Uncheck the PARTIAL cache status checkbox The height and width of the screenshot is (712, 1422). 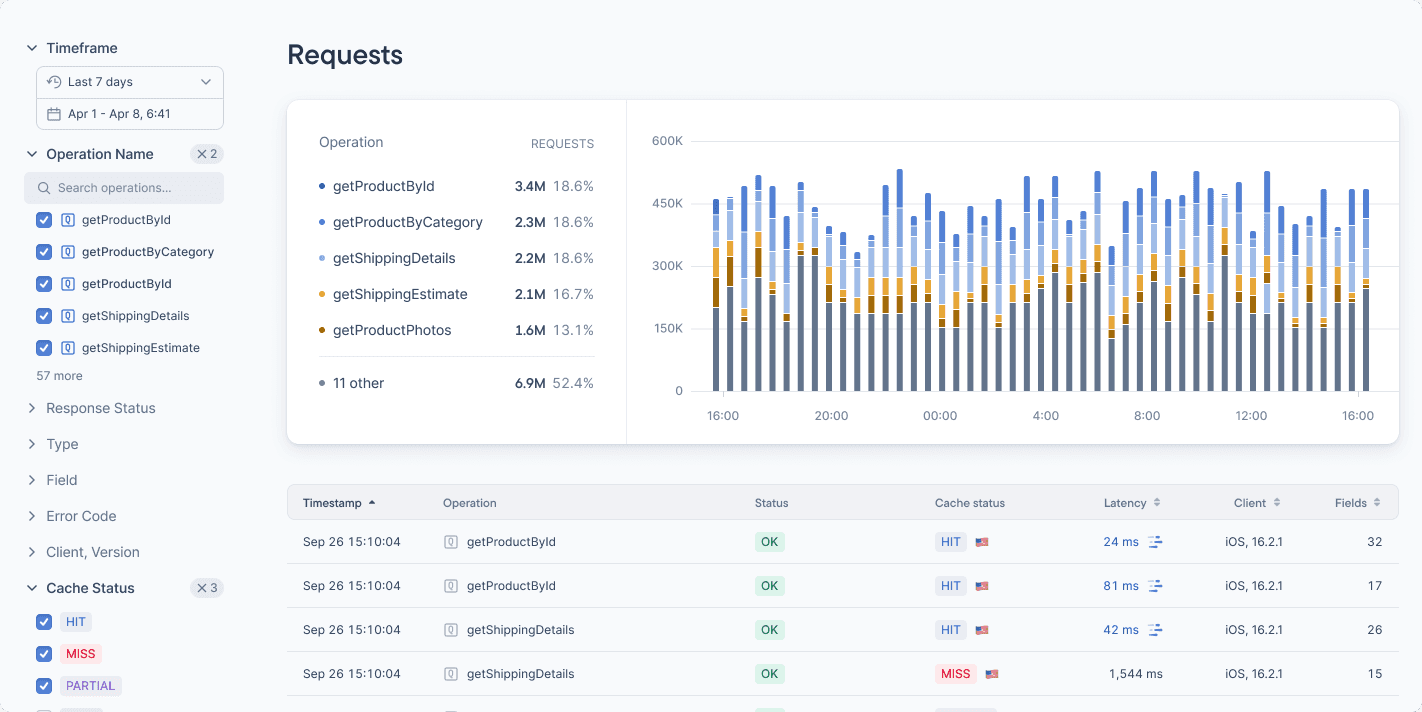tap(44, 686)
